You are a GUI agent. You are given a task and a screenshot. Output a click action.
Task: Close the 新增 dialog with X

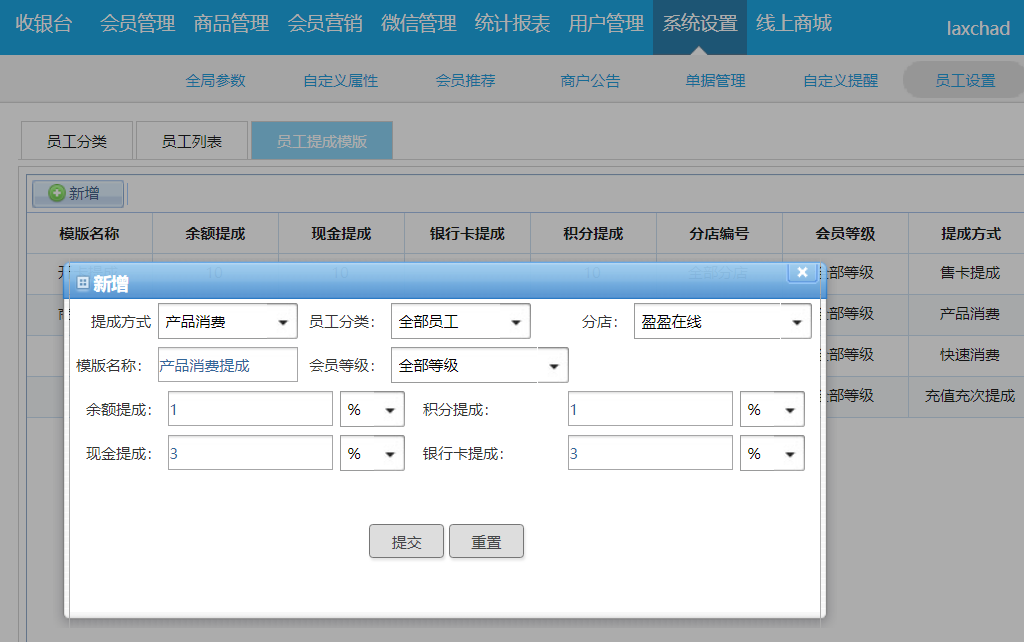click(802, 272)
